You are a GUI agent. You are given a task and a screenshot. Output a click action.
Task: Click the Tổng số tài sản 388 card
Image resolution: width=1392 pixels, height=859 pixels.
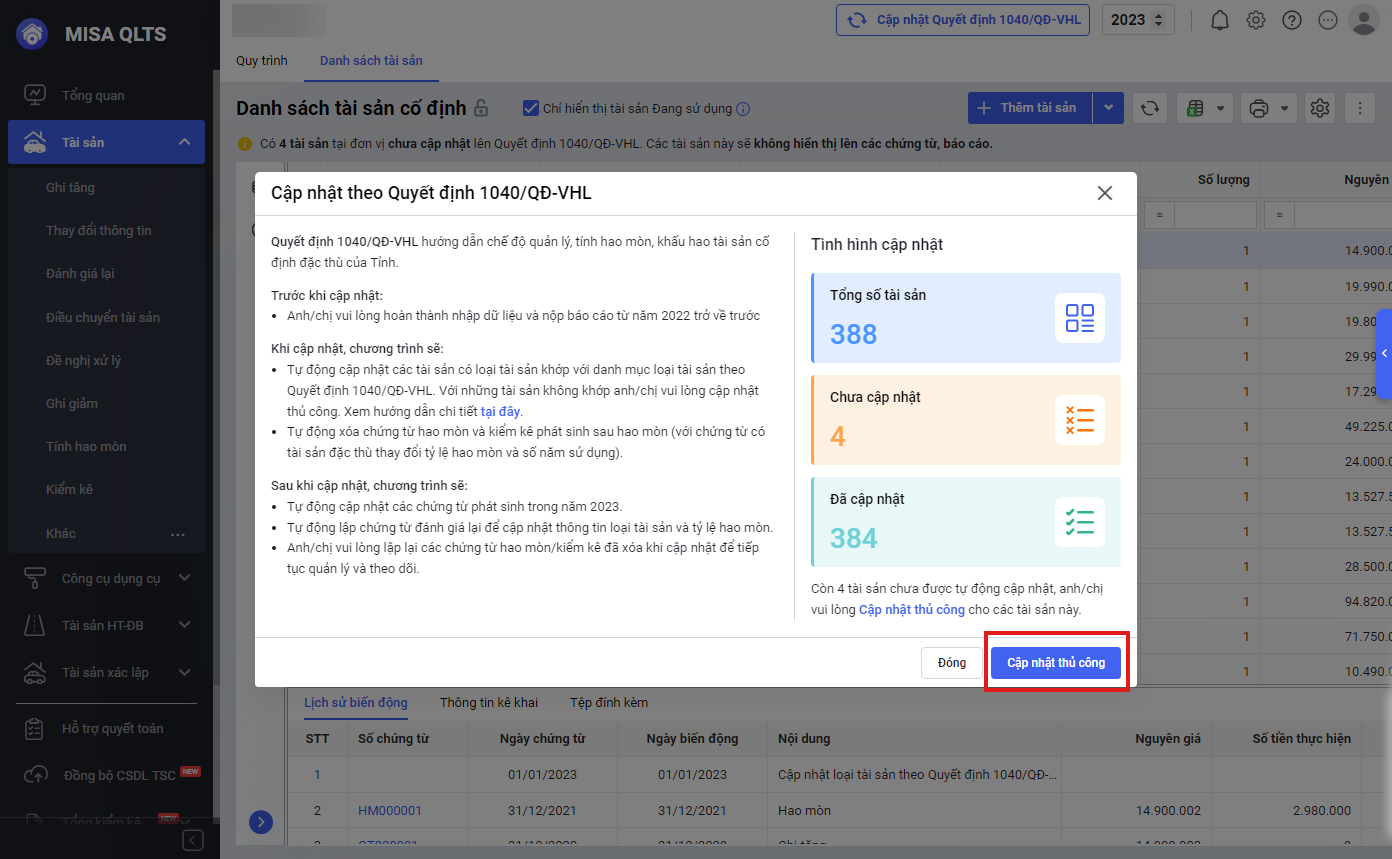966,318
